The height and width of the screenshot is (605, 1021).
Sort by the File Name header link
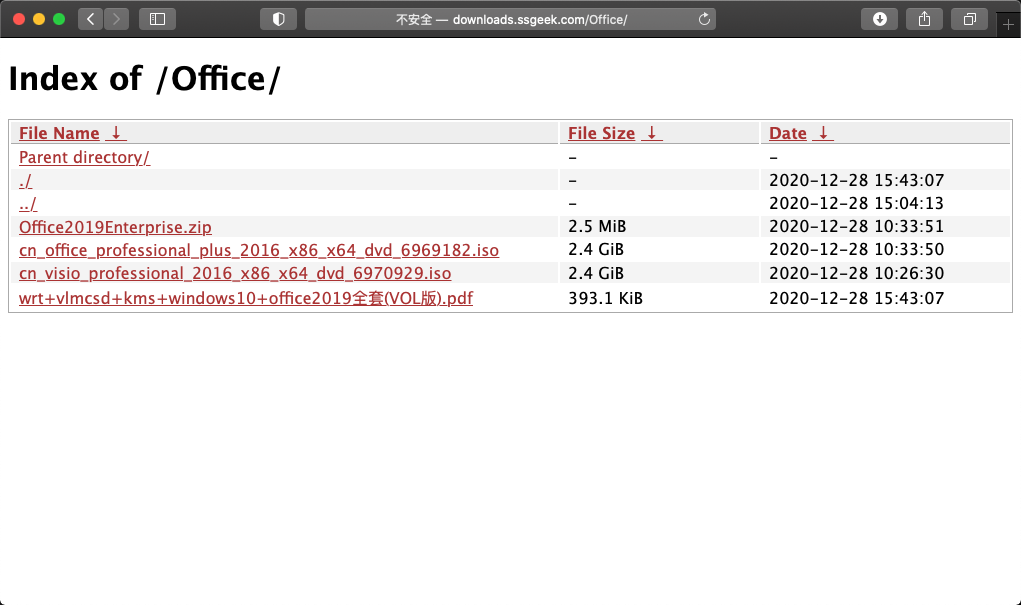point(59,133)
